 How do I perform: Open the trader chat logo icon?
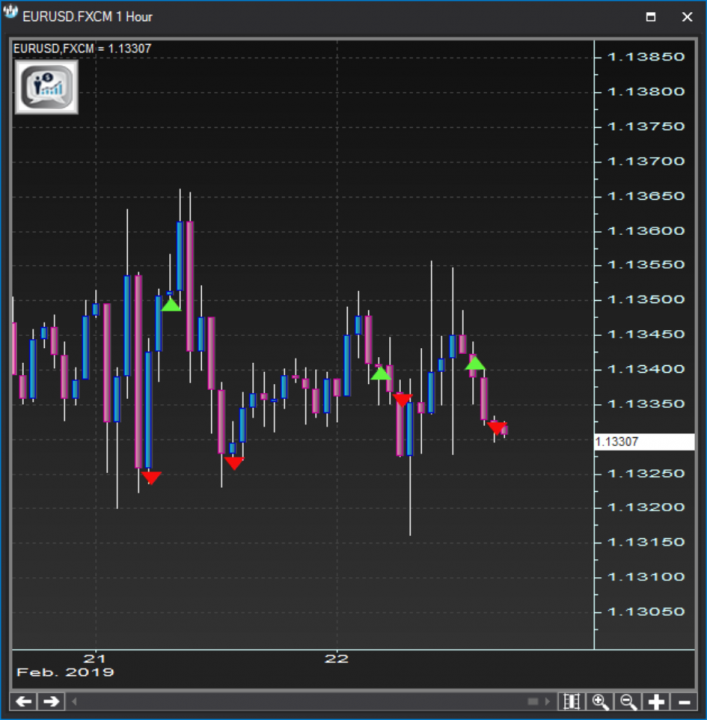tap(47, 87)
